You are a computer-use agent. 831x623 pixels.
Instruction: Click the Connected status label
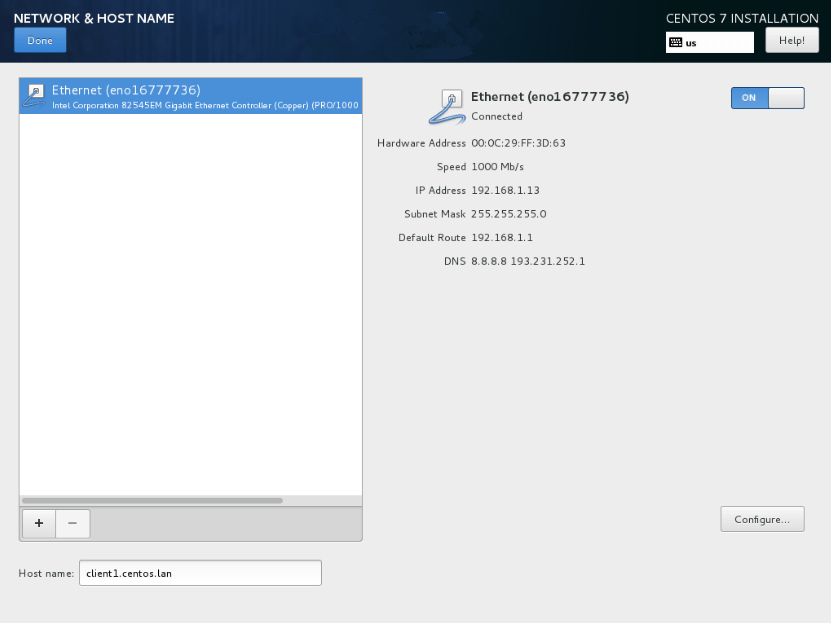(497, 116)
